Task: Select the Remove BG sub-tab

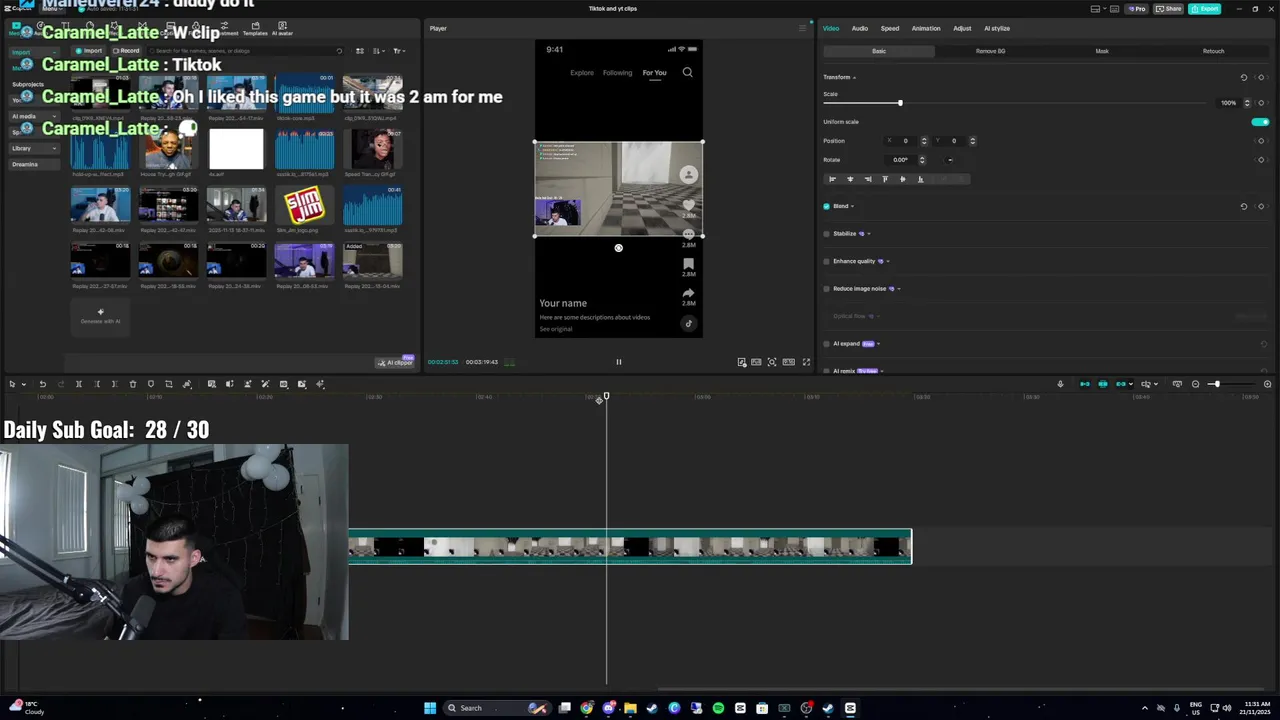Action: coord(991,51)
